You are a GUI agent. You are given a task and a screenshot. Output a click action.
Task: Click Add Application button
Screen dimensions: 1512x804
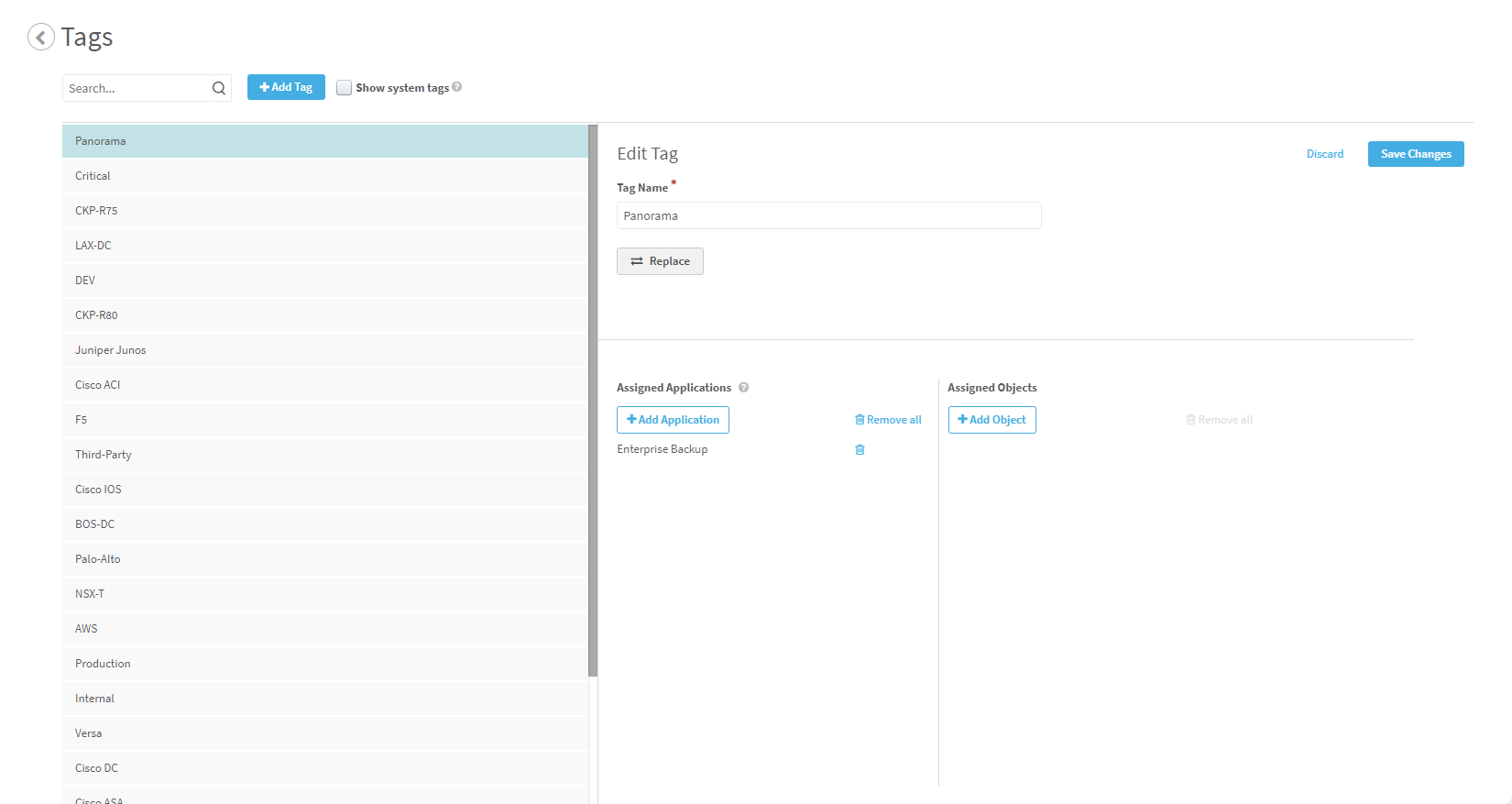pyautogui.click(x=673, y=420)
